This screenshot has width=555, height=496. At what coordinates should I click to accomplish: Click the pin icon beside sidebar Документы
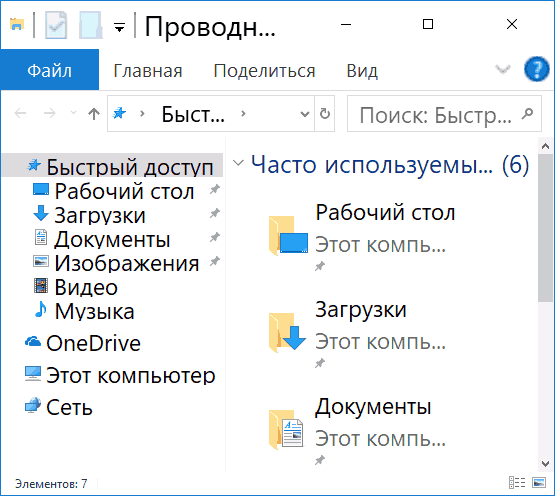[x=214, y=237]
